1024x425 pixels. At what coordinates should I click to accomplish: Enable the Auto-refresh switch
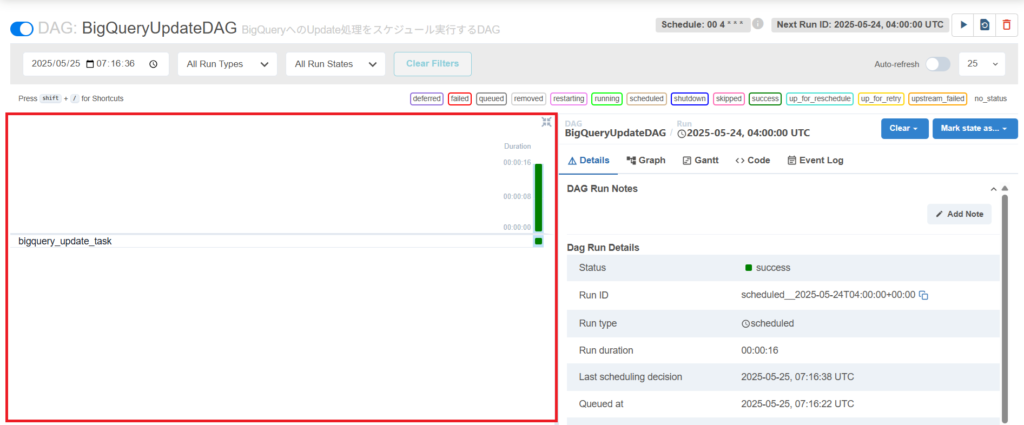[x=938, y=64]
